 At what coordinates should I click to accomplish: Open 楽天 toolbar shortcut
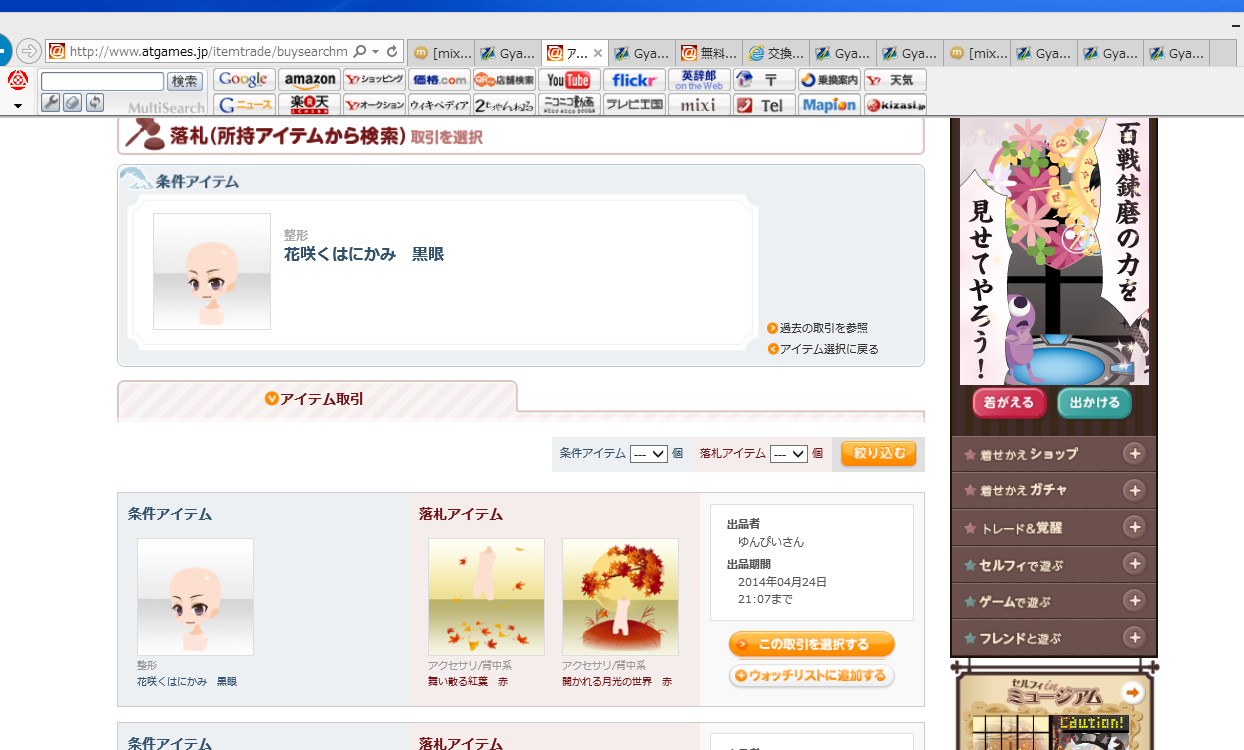point(309,104)
